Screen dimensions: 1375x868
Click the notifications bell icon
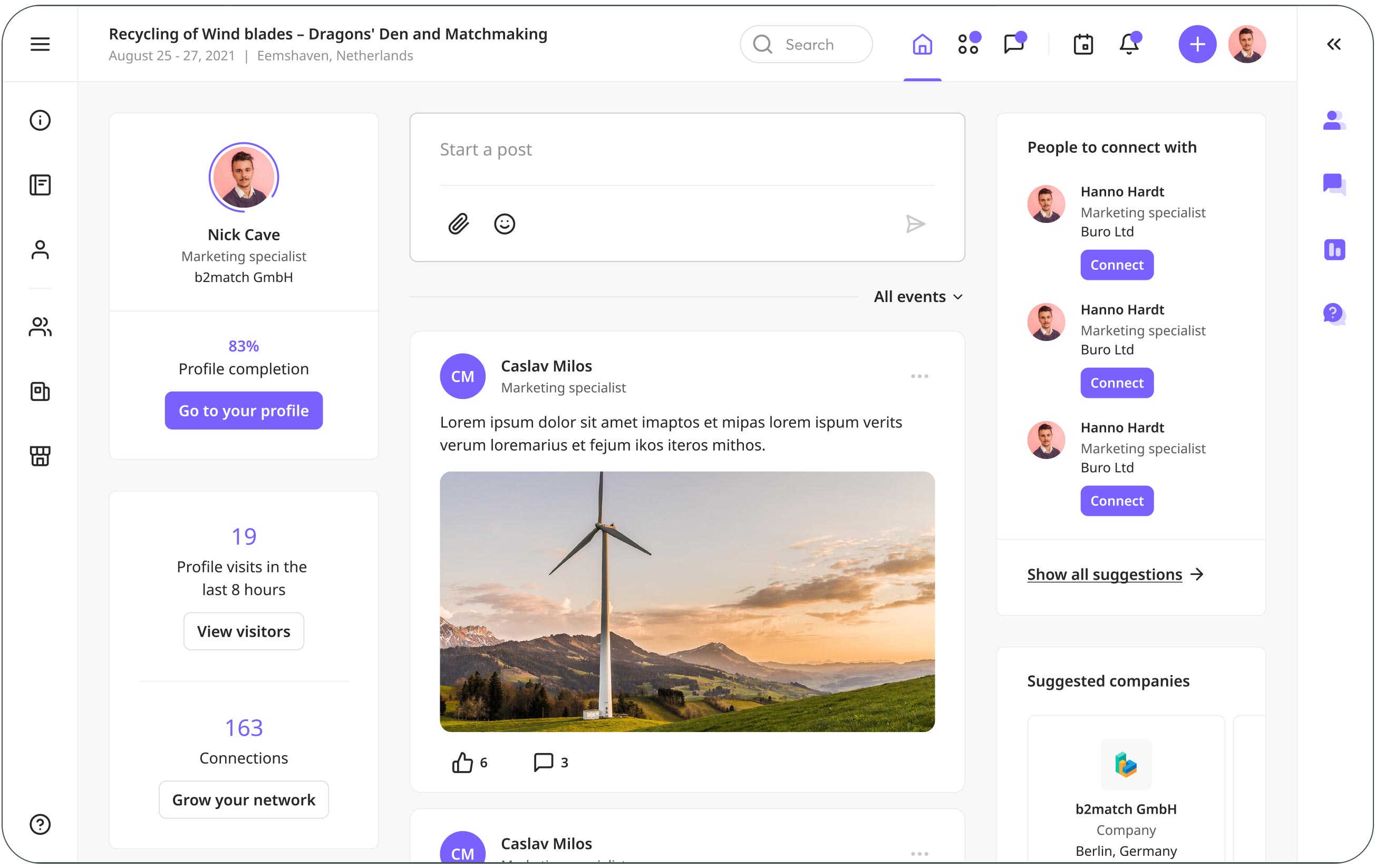point(1129,44)
